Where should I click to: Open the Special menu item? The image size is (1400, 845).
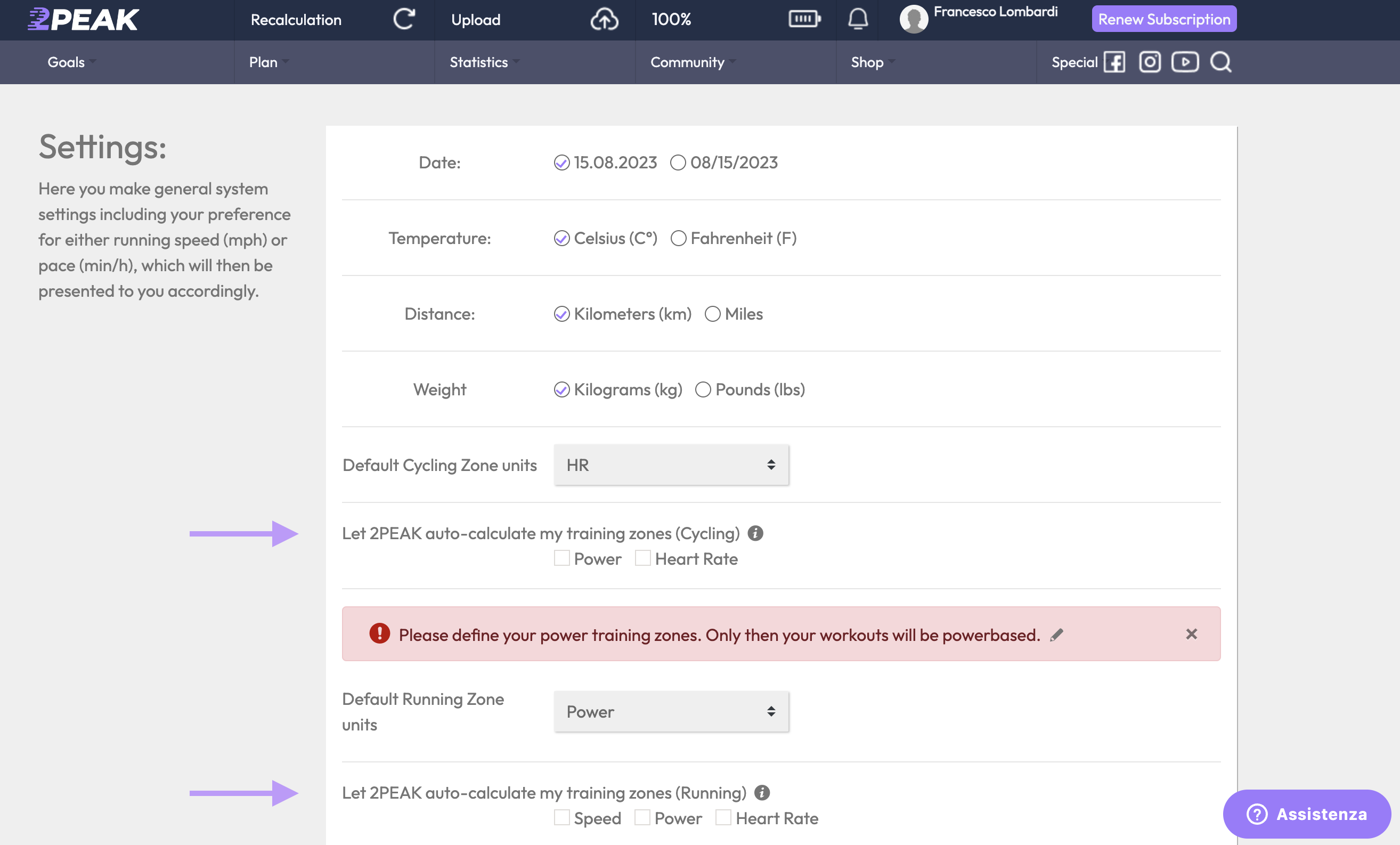click(1075, 62)
